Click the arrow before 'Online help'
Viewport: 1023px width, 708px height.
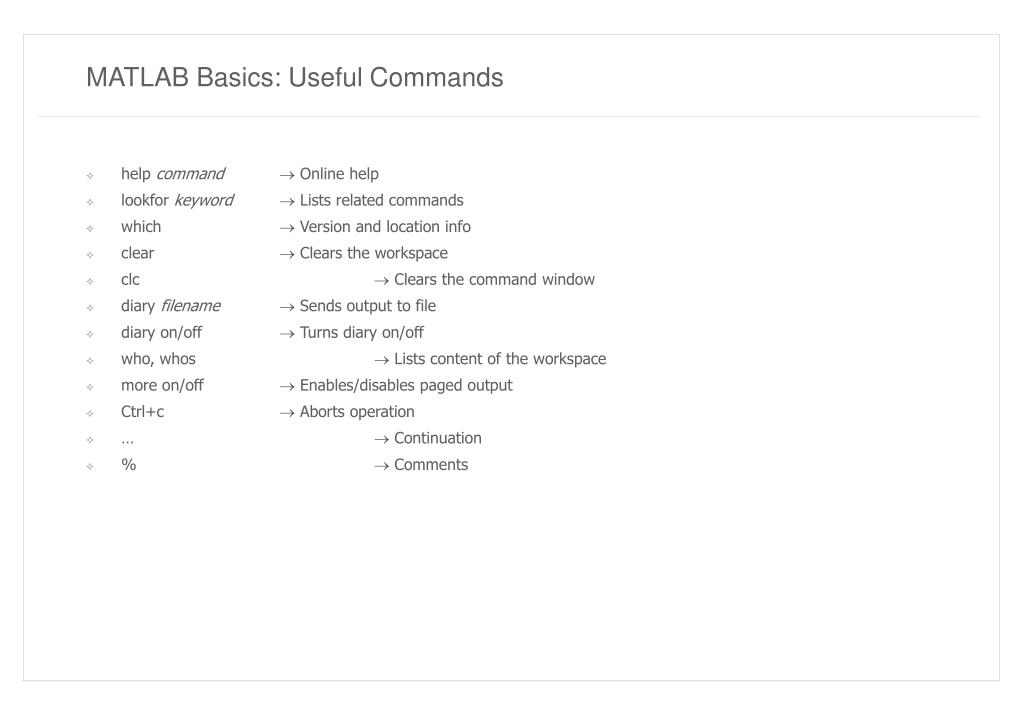(287, 176)
